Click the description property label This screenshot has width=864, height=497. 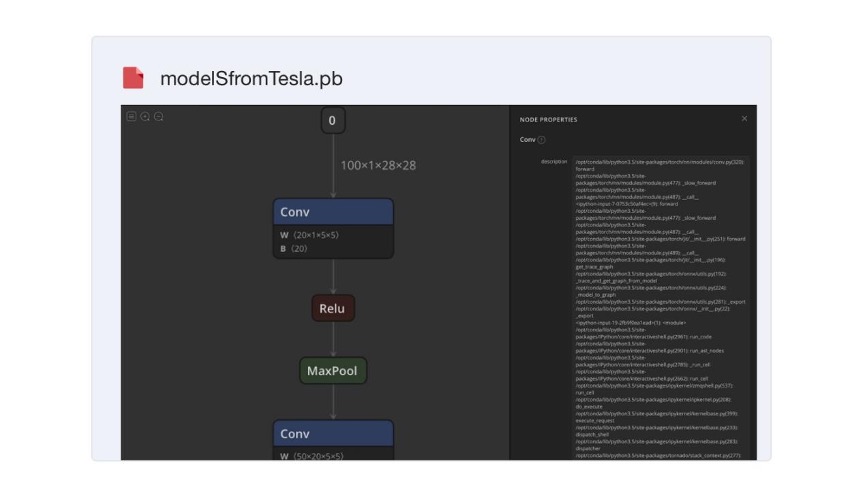pos(554,161)
